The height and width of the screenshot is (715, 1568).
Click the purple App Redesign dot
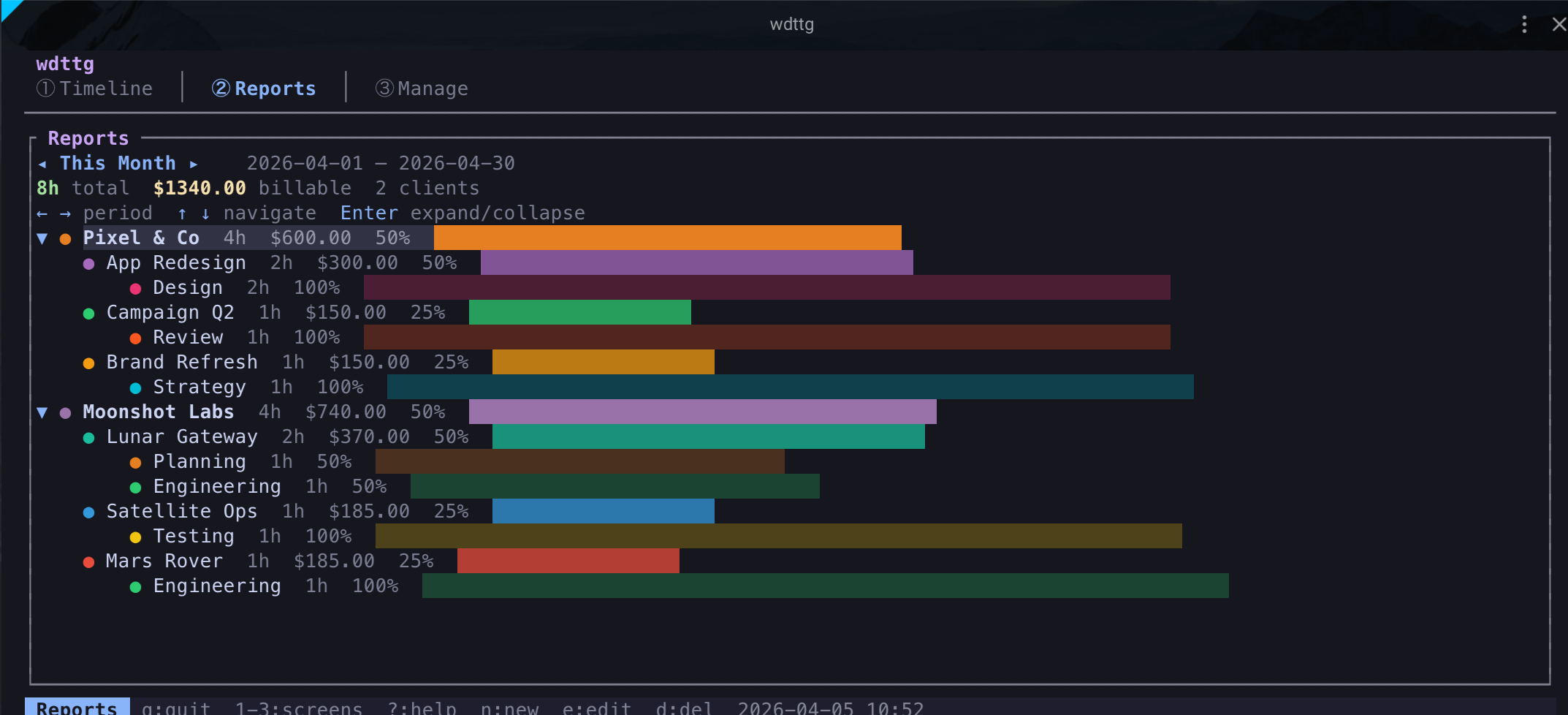click(x=88, y=264)
